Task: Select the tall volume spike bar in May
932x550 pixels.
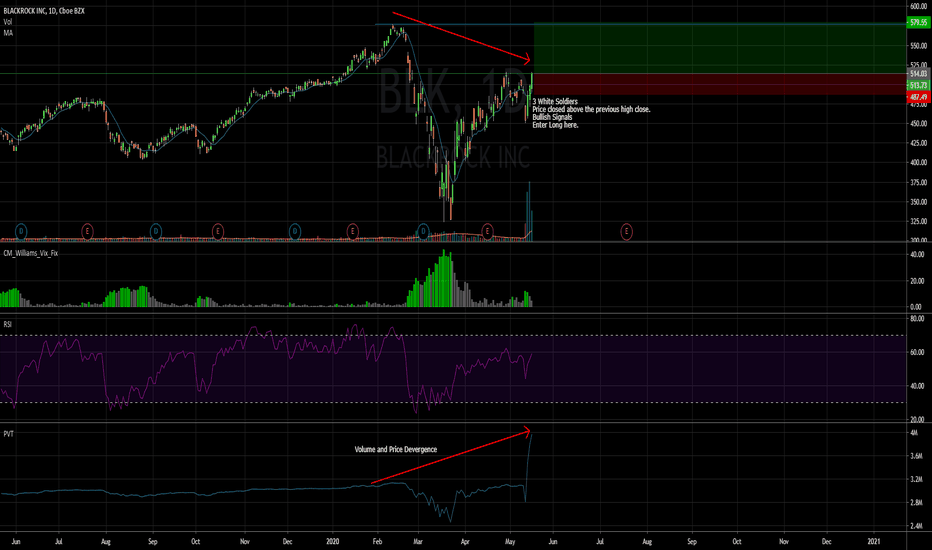Action: tap(529, 211)
